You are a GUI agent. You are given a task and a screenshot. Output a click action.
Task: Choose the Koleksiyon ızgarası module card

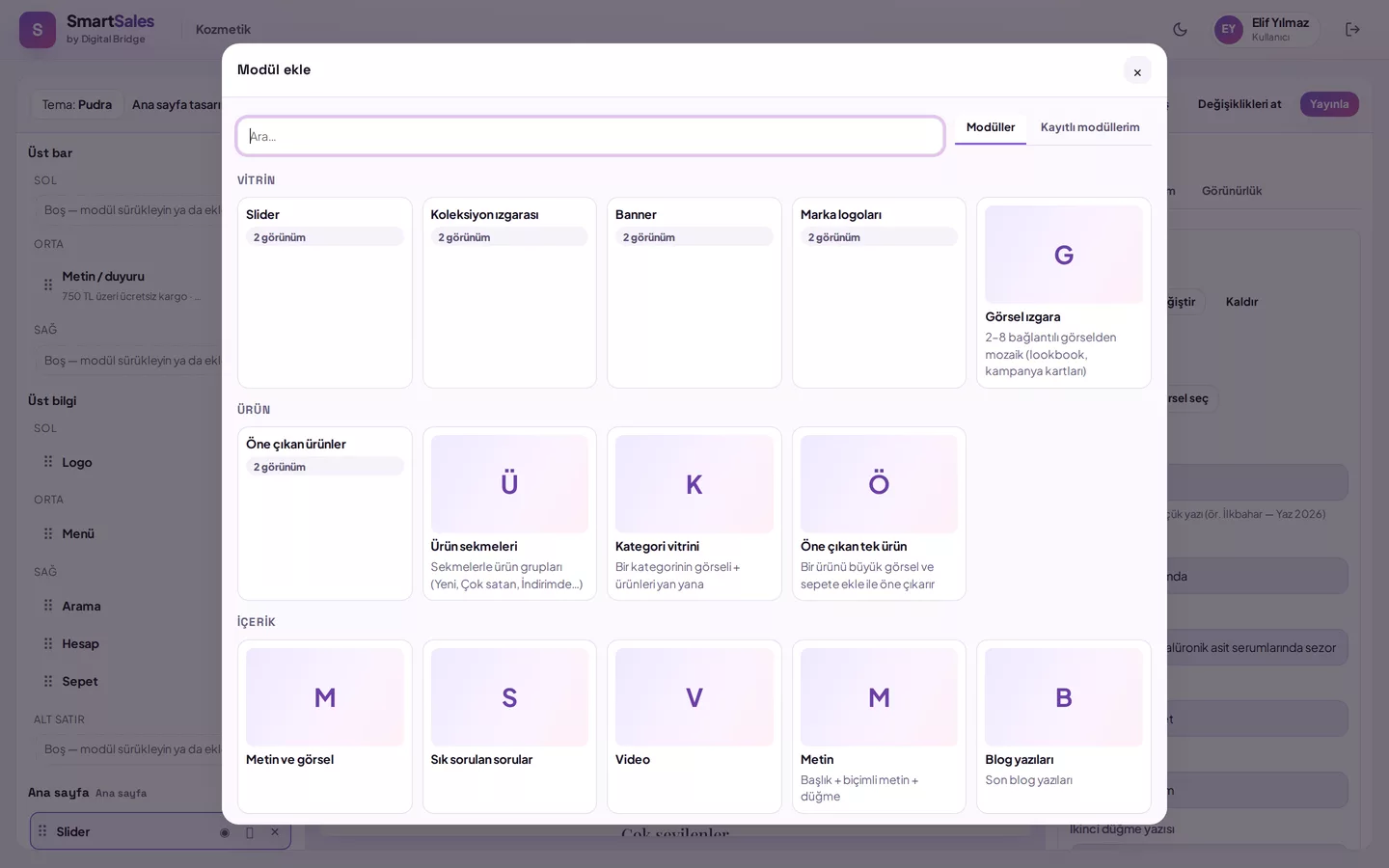509,292
